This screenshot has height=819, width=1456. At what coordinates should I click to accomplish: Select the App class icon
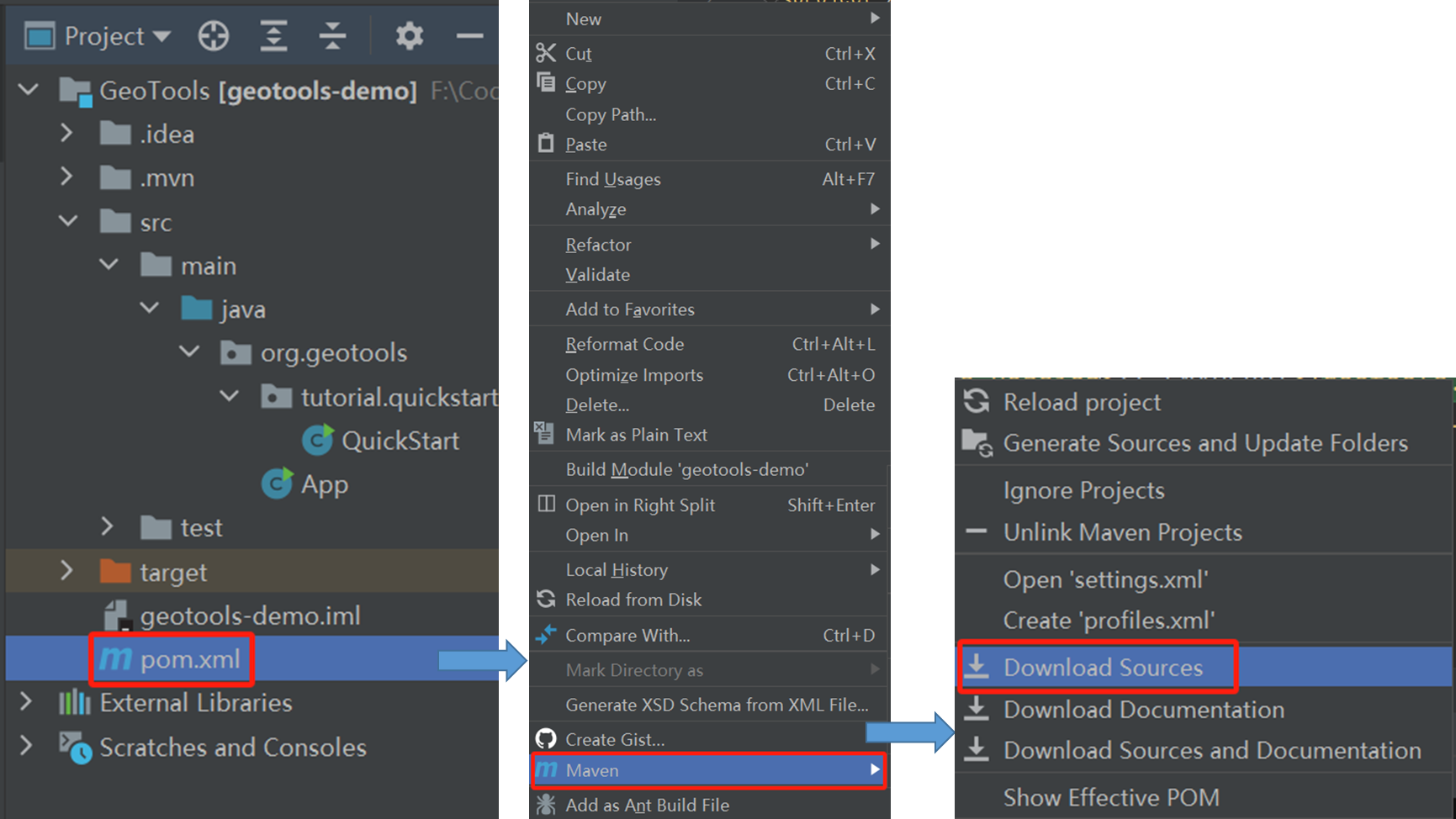[x=277, y=483]
